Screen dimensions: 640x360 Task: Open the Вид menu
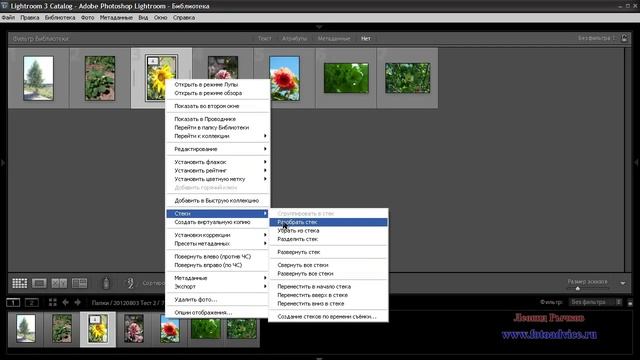click(143, 18)
